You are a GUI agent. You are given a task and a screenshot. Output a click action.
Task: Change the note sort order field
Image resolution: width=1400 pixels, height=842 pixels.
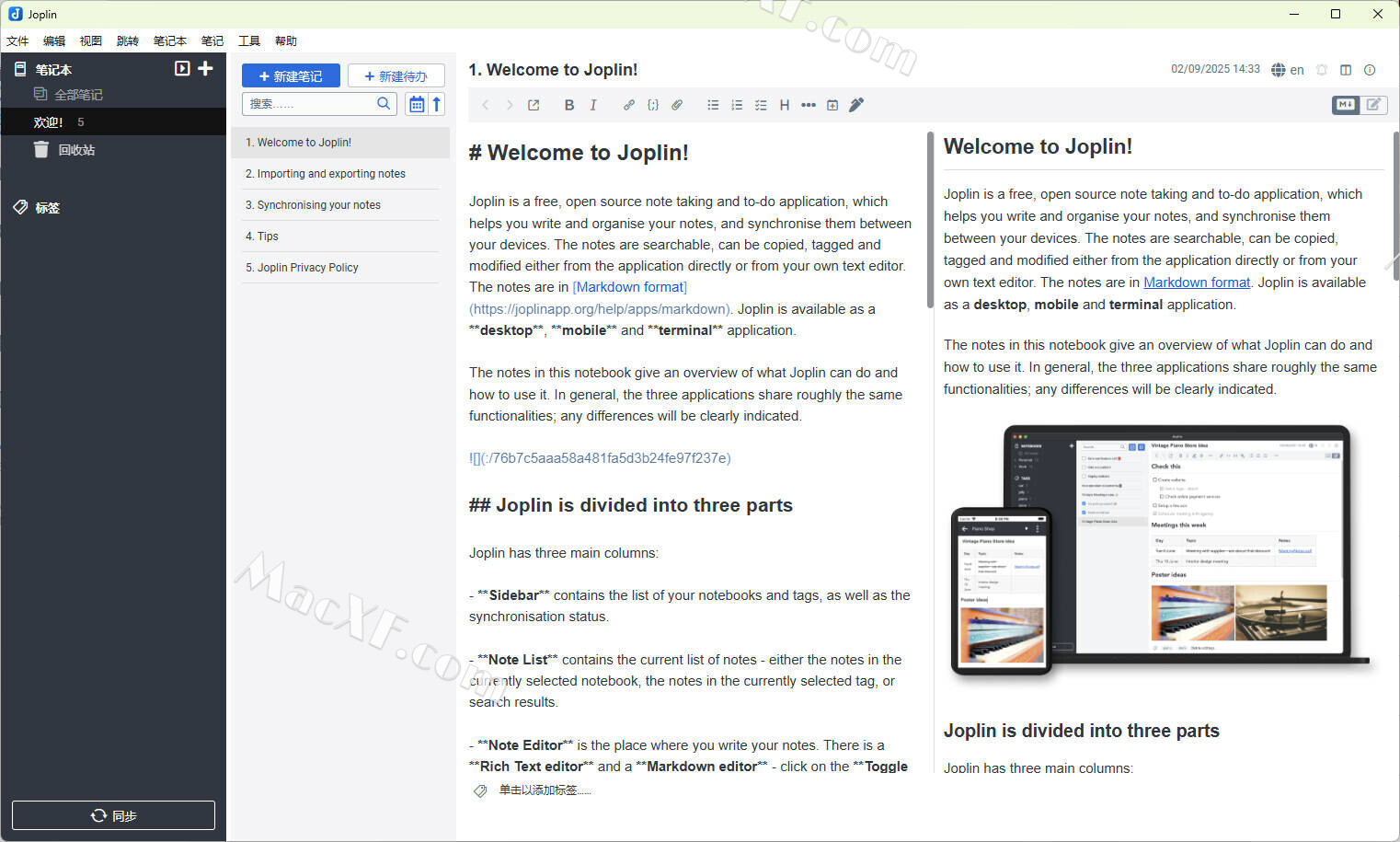pos(417,104)
